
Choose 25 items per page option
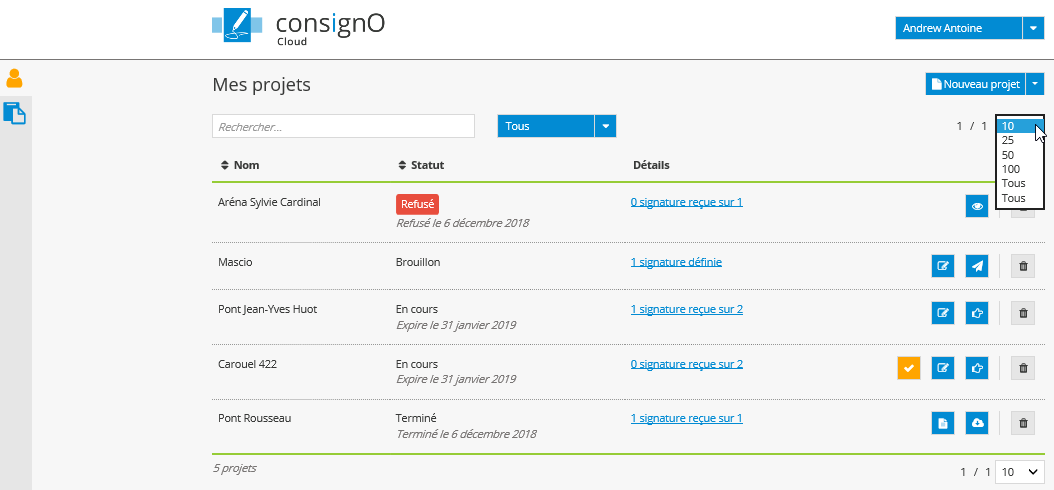click(1008, 141)
